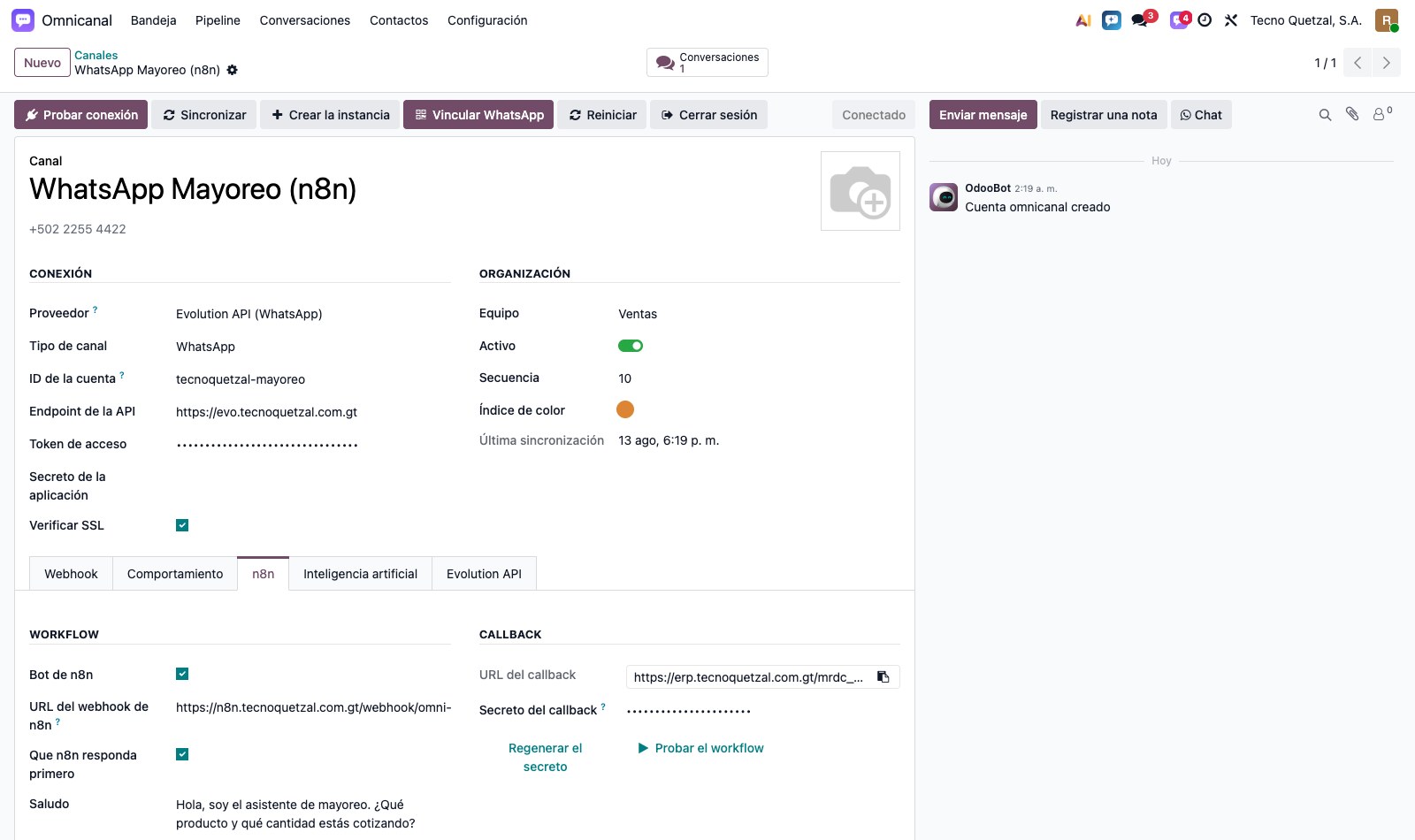Edit the Token de acceso field

pyautogui.click(x=313, y=445)
